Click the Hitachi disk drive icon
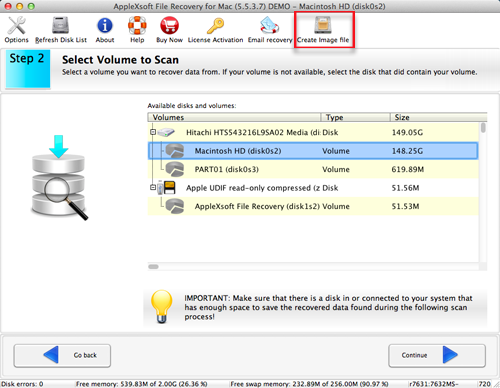Viewport: 500px width, 388px height. coord(166,132)
